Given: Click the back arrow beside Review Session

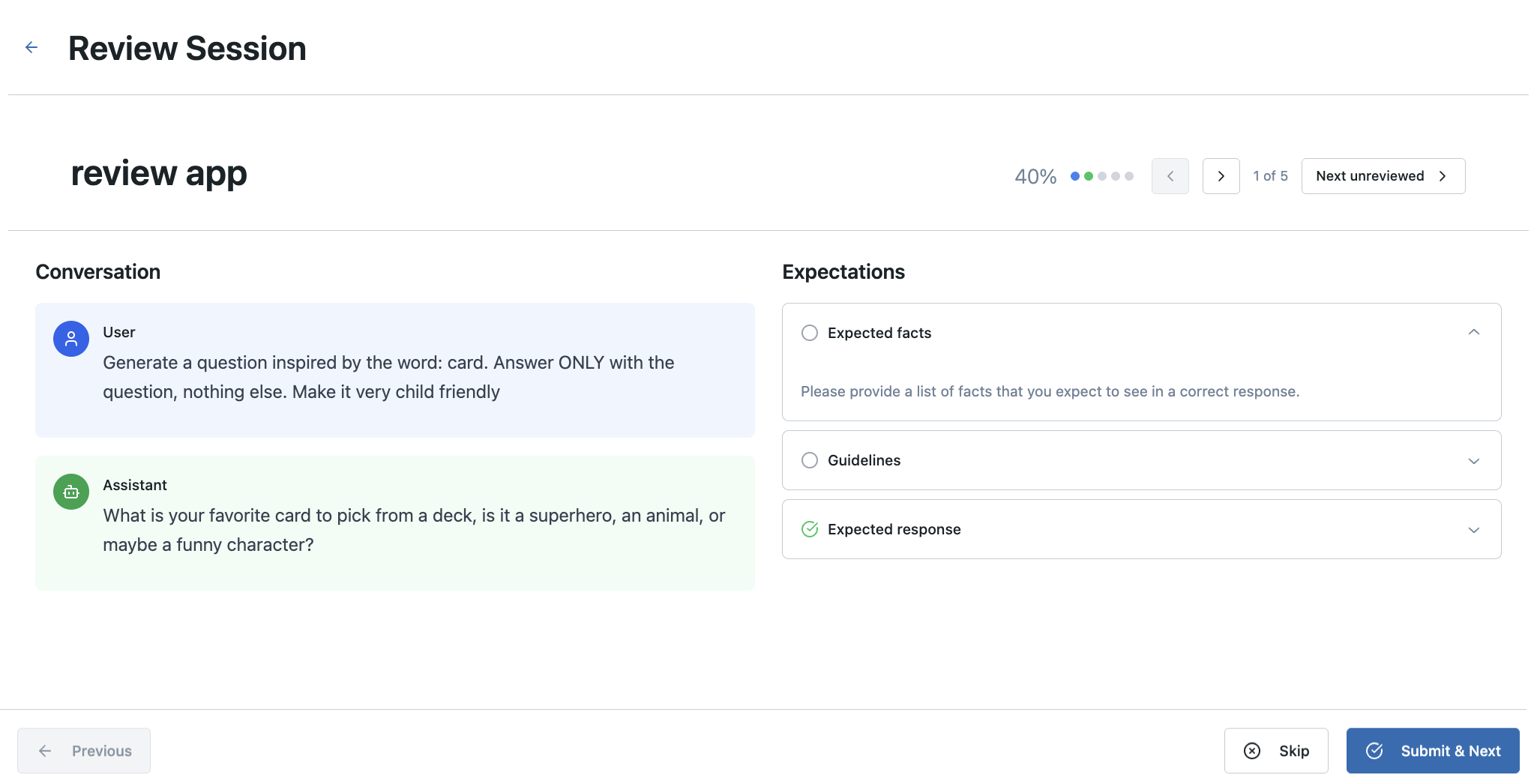Looking at the screenshot, I should pos(31,48).
